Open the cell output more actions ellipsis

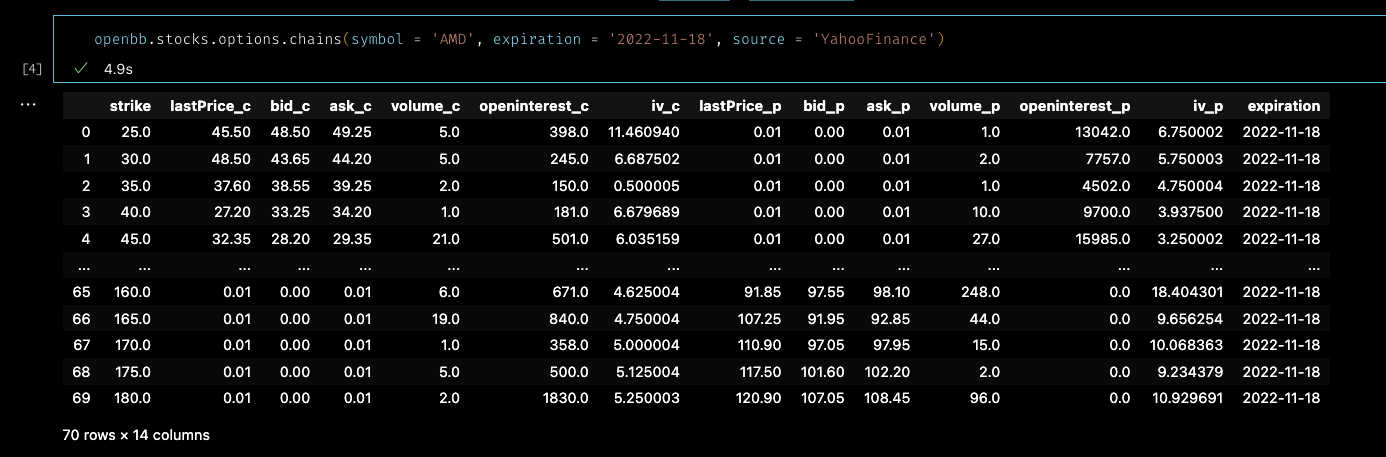[27, 104]
